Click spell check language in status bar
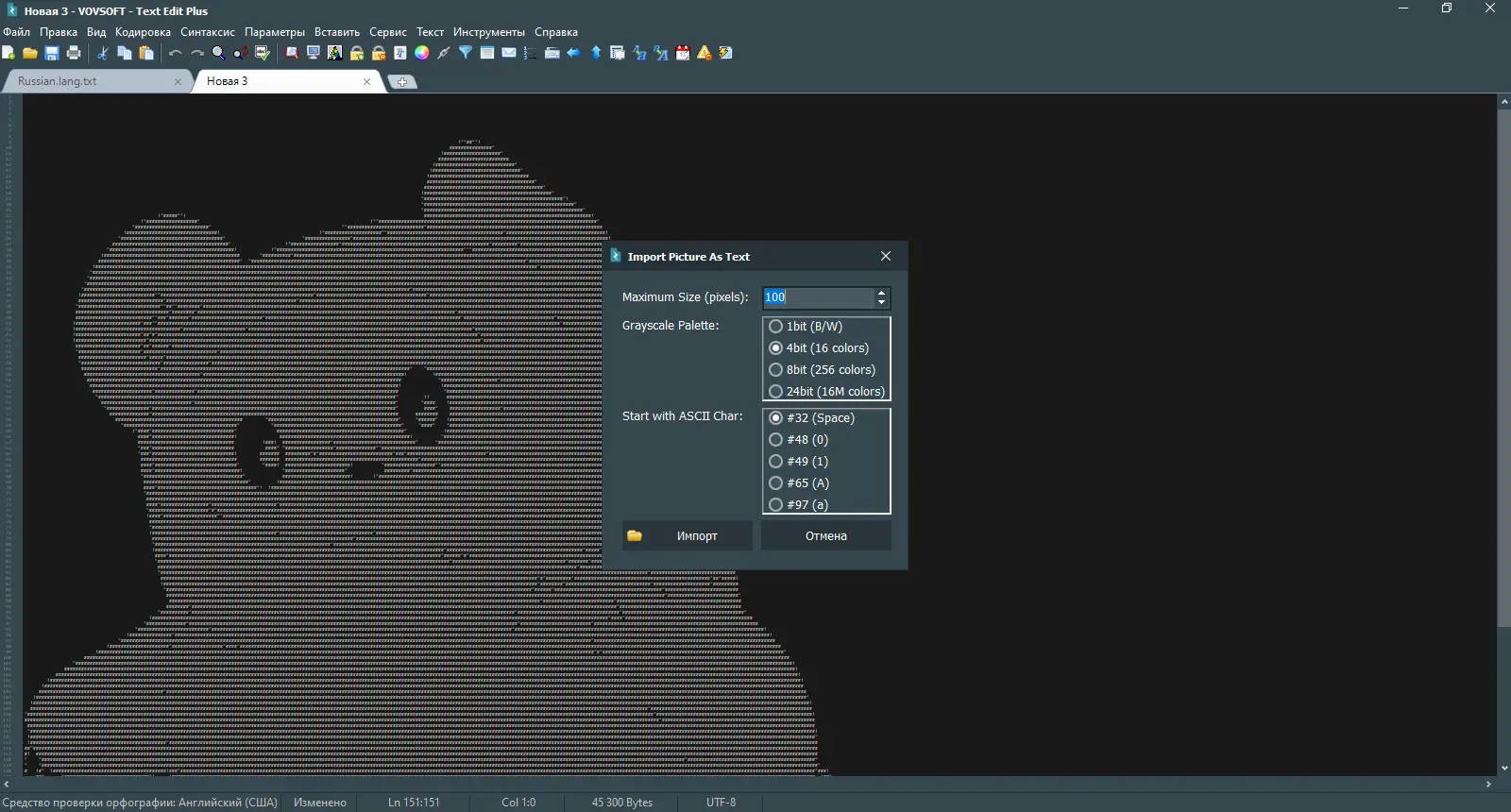Screen dimensions: 1511x812 click(140, 803)
